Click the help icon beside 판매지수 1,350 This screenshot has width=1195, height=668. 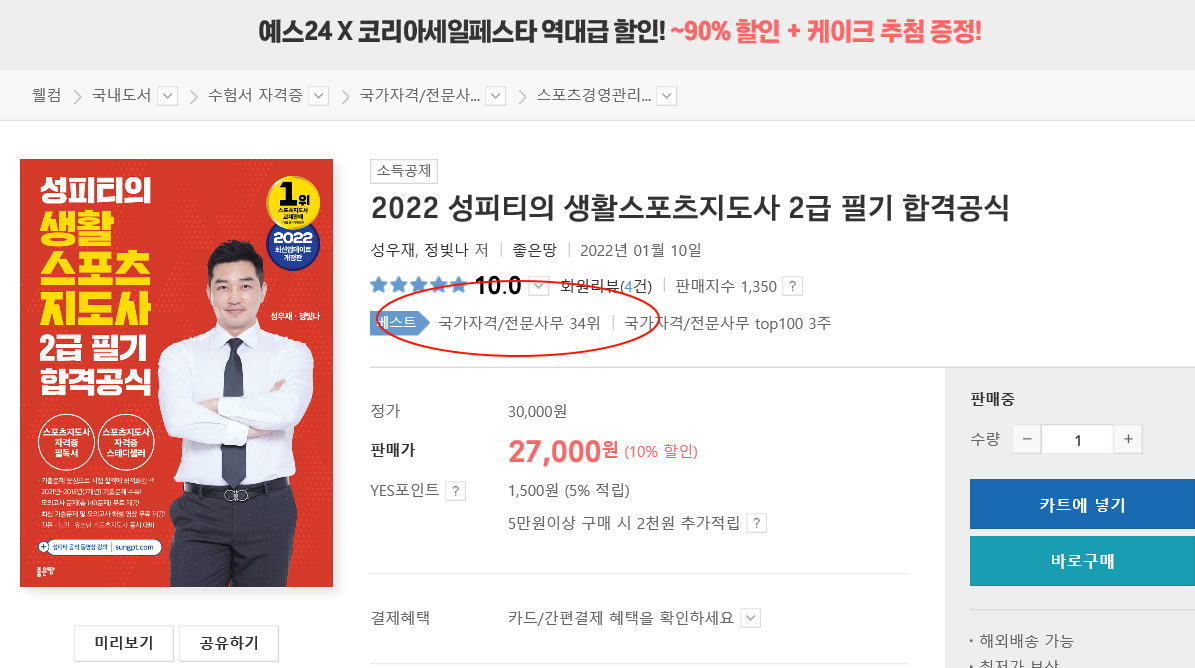point(793,286)
